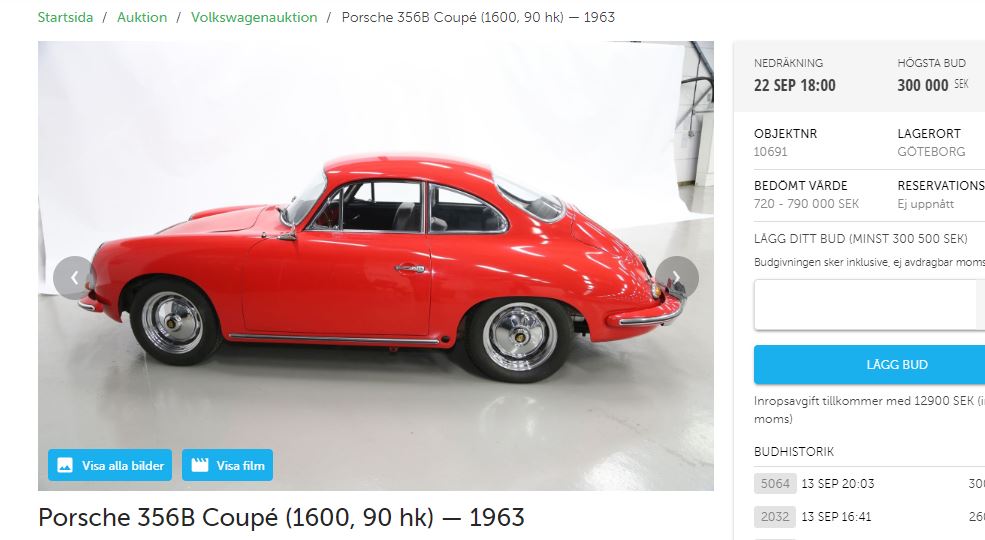Go to previous car photo arrow

(75, 278)
